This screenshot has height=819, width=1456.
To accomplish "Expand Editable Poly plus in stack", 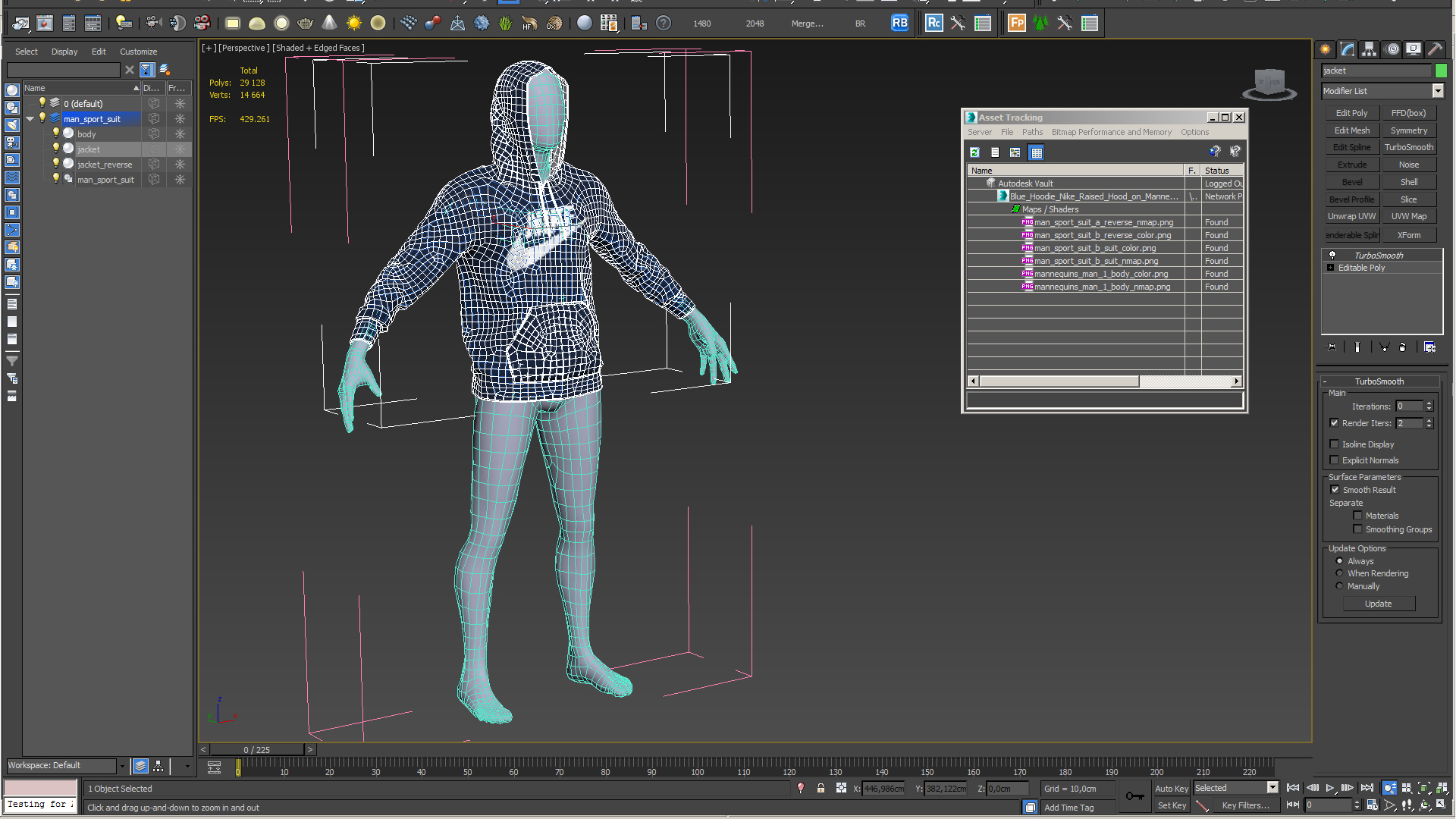I will [1331, 268].
